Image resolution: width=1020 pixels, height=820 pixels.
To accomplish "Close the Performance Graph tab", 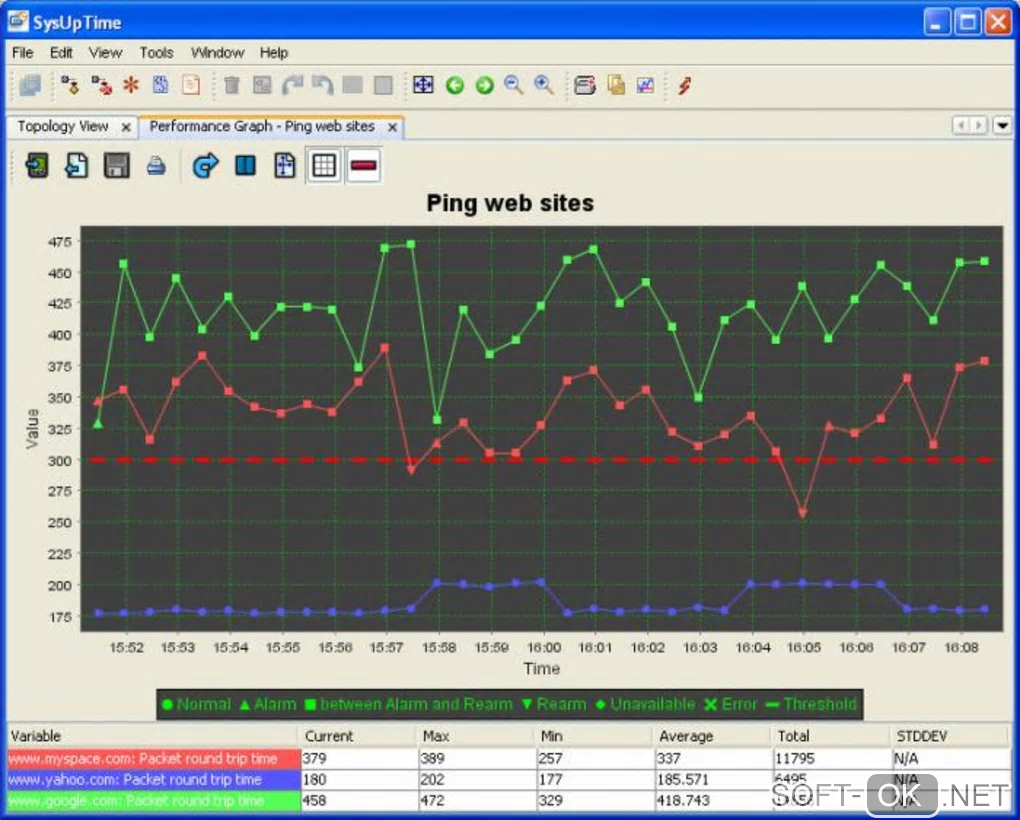I will click(x=392, y=127).
